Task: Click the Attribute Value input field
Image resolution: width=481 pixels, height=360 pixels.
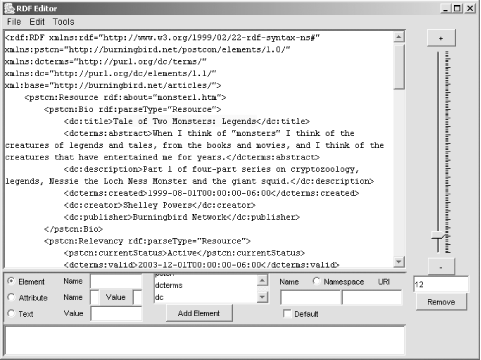Action: (x=138, y=297)
